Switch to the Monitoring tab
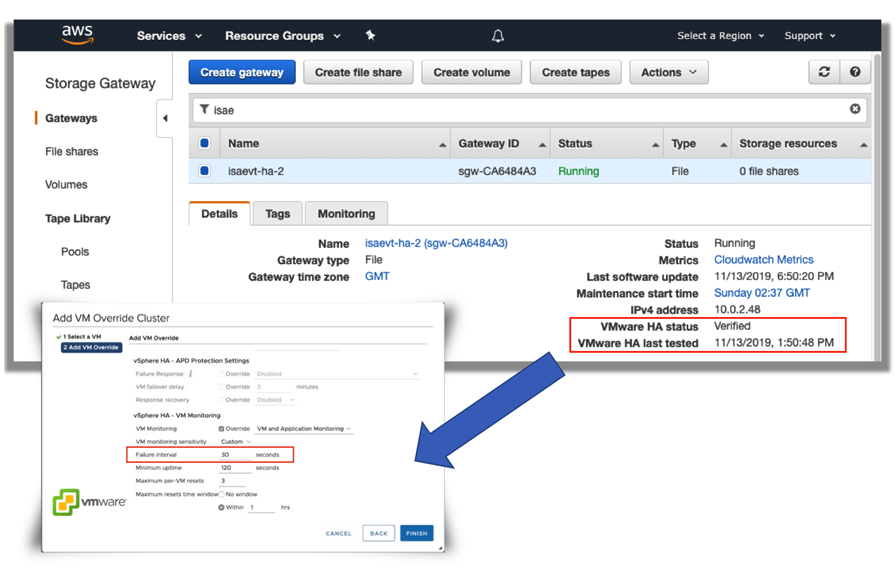The image size is (895, 574). (346, 214)
